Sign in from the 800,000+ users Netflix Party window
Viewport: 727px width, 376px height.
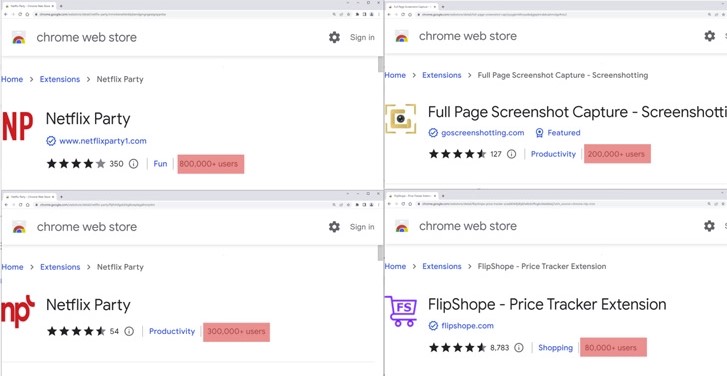362,38
